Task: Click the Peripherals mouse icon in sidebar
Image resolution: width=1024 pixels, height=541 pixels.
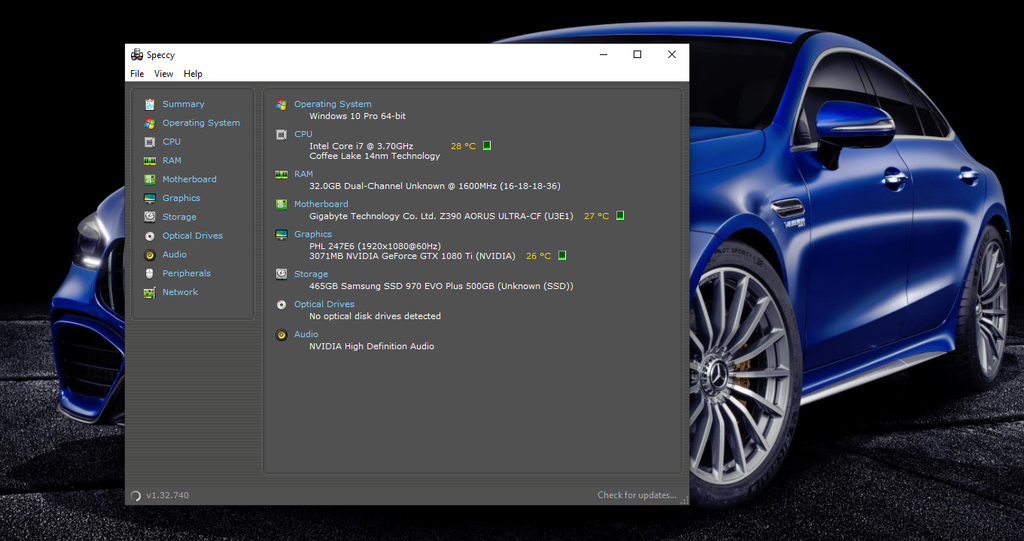Action: [x=150, y=274]
